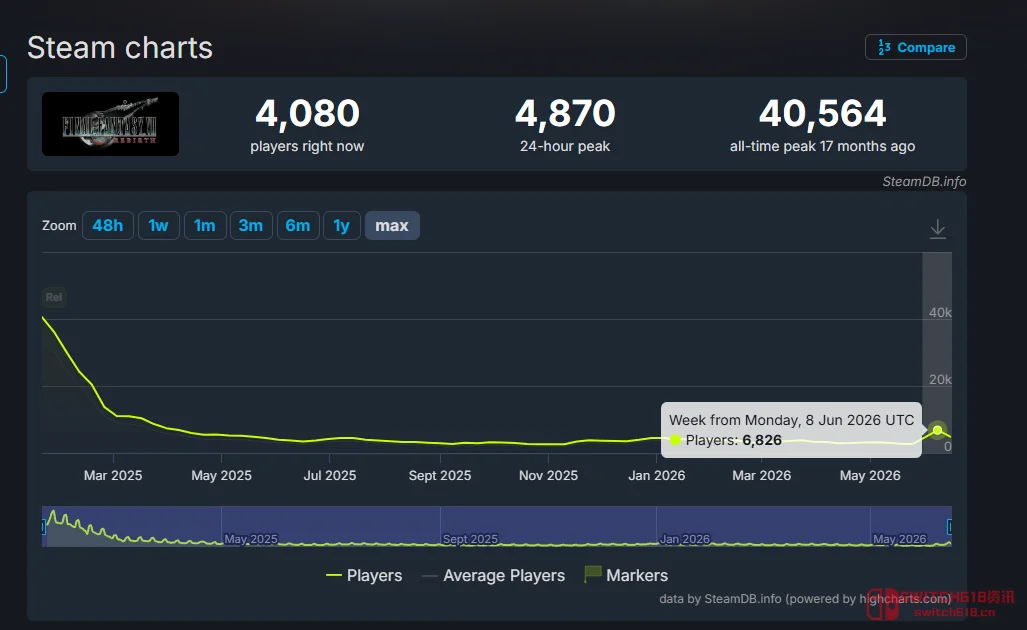Click the chart download menu icon
Screen dimensions: 1027x630
click(937, 229)
